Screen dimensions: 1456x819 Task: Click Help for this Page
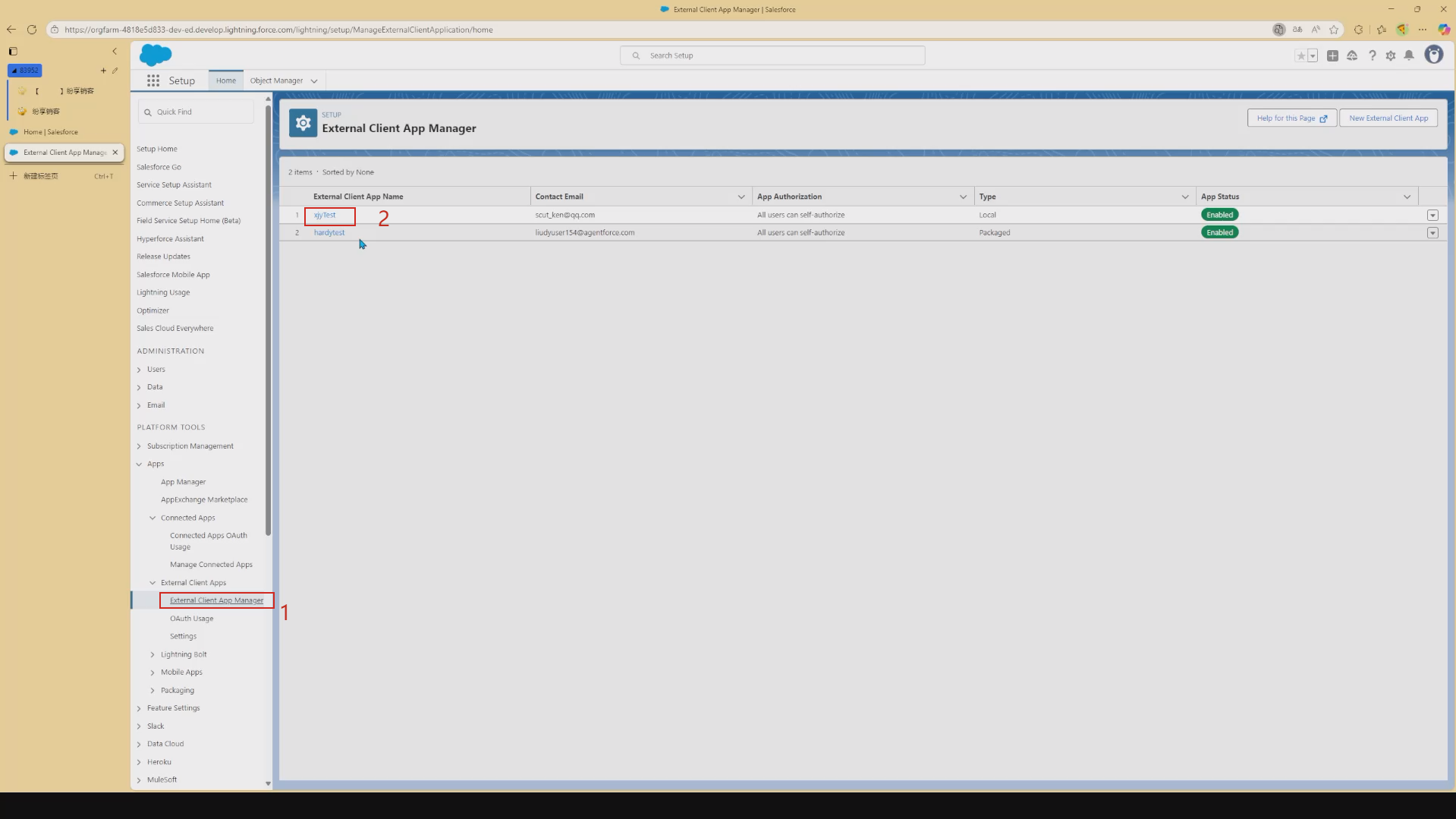tap(1291, 118)
